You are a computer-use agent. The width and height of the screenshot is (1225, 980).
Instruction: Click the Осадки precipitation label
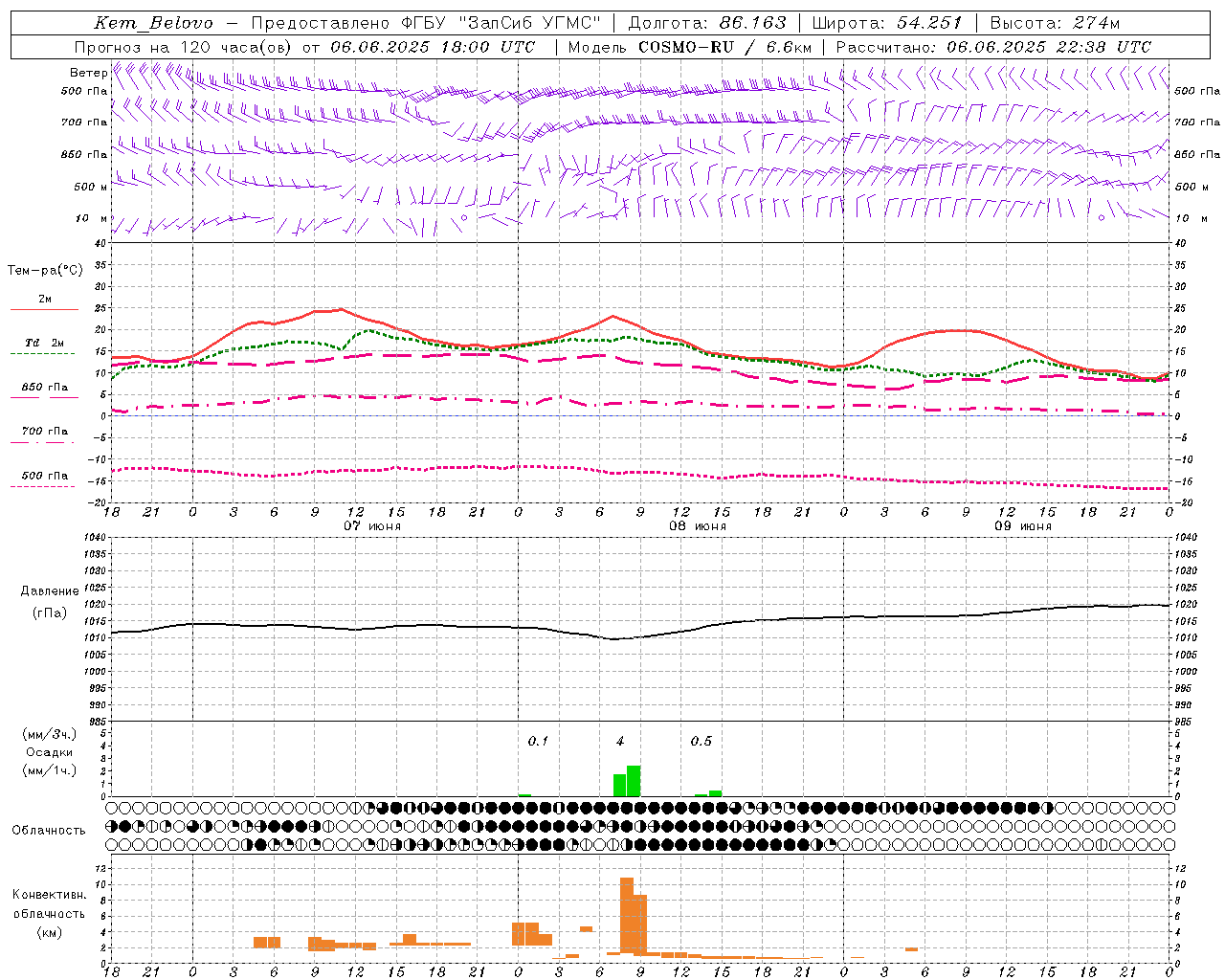[50, 752]
